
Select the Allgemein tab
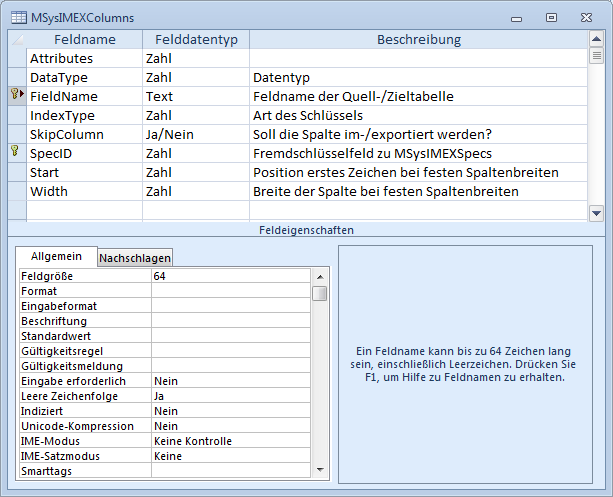tap(56, 256)
